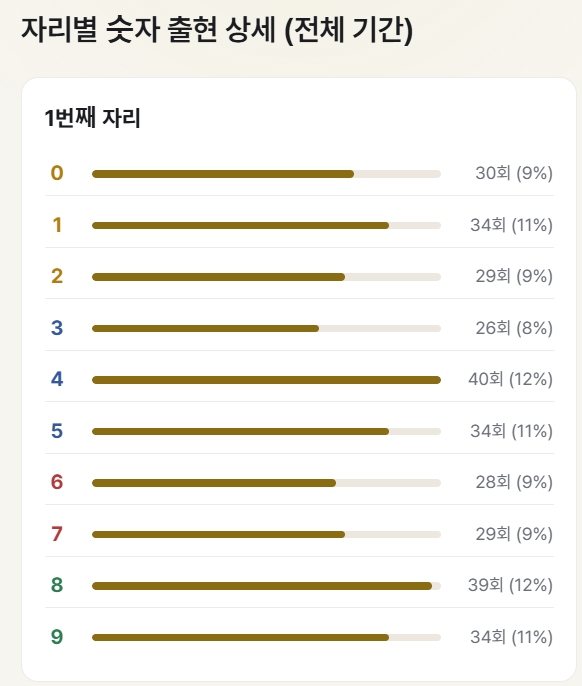
Task: Select the green digit 9 label
Action: pos(57,637)
